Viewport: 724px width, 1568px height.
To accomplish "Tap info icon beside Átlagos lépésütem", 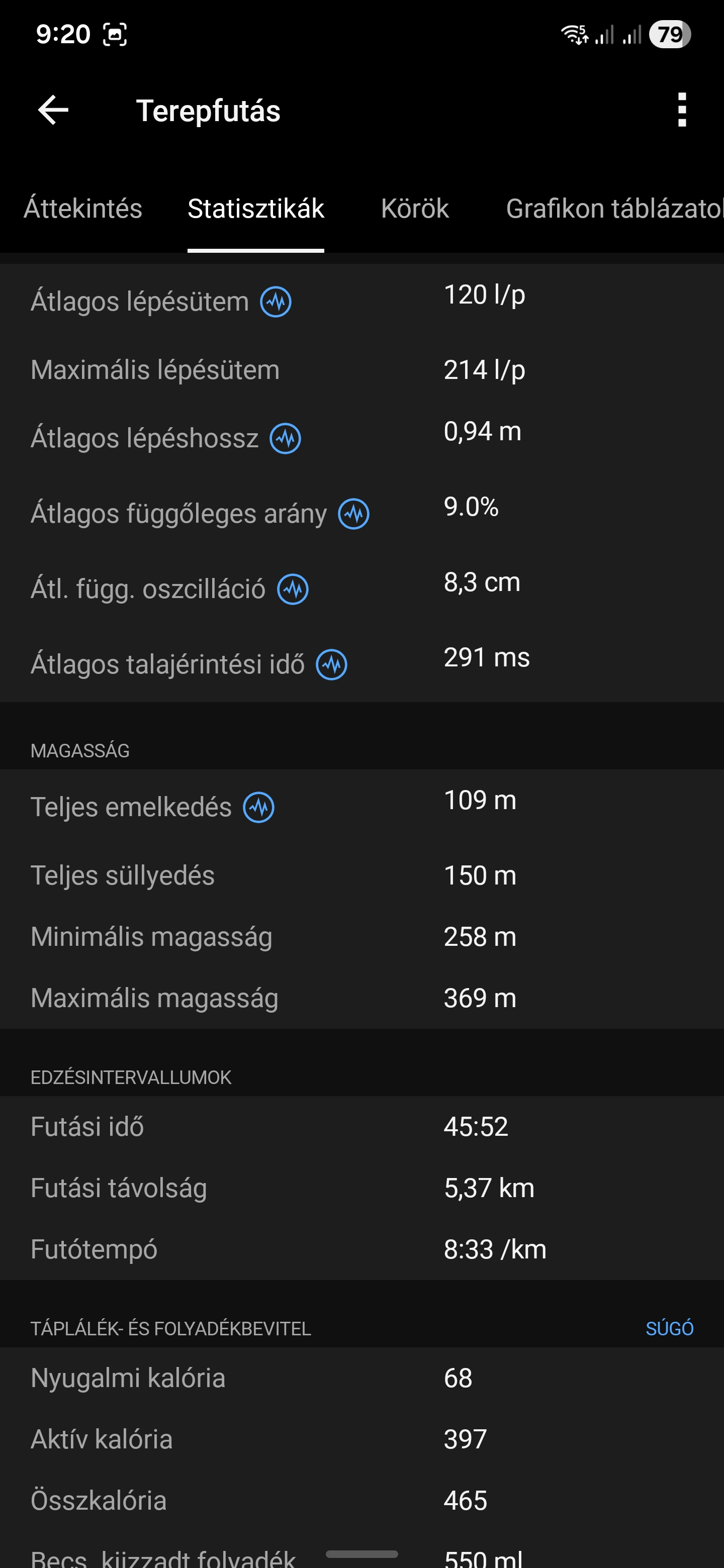I will point(276,302).
